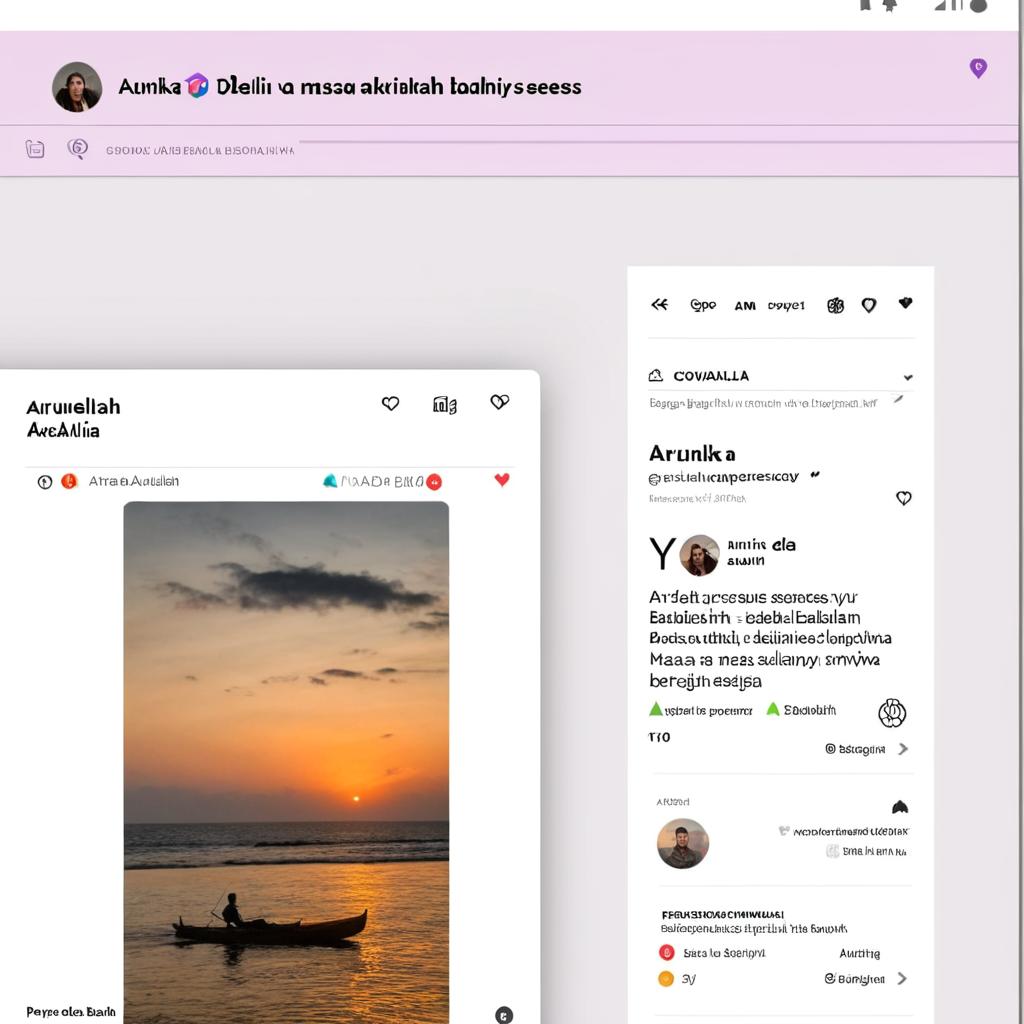1024x1024 pixels.
Task: Toggle the solid black heart in right panel toolbar
Action: point(905,303)
